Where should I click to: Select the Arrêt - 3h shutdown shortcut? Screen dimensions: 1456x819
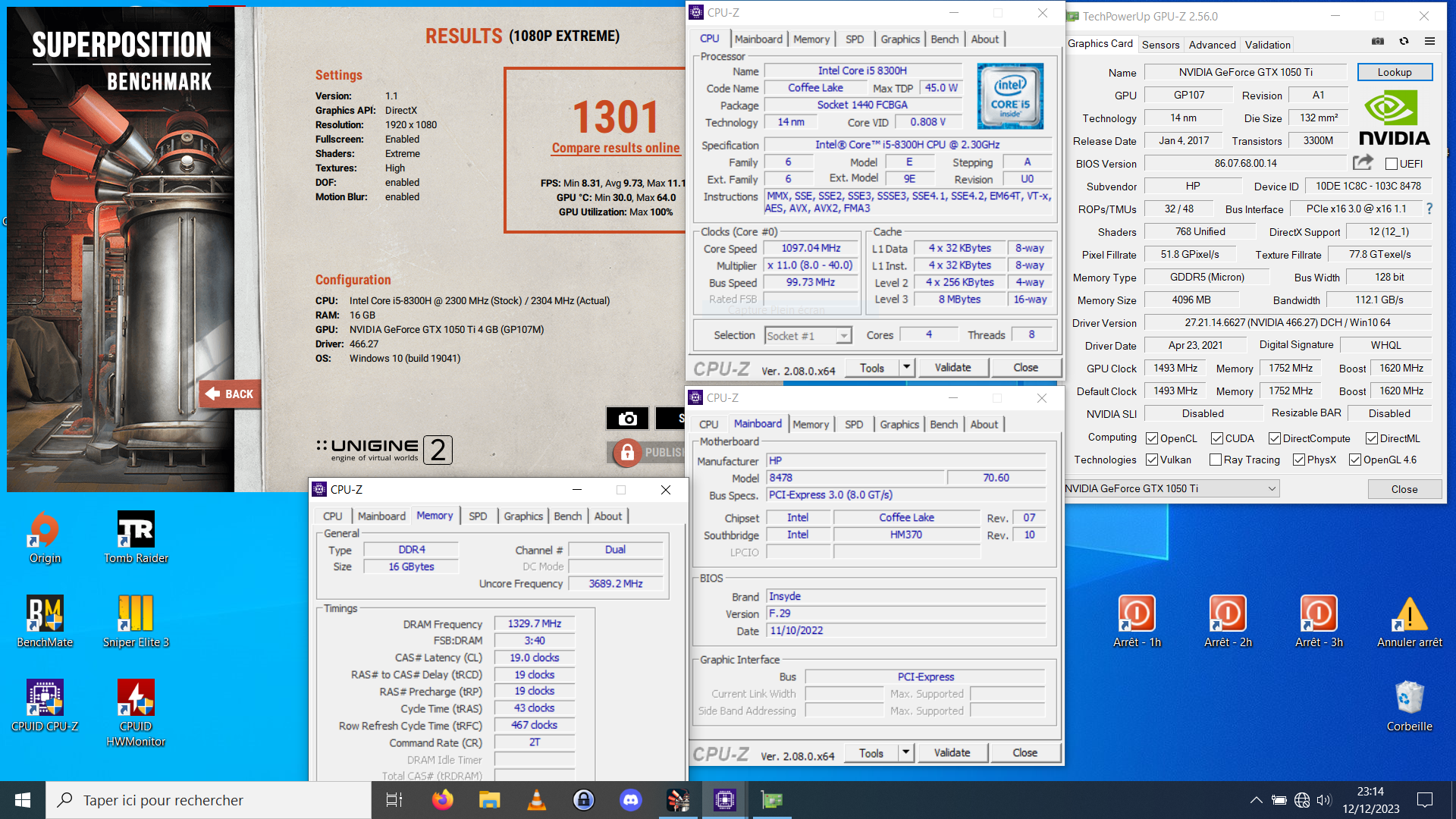[x=1319, y=622]
